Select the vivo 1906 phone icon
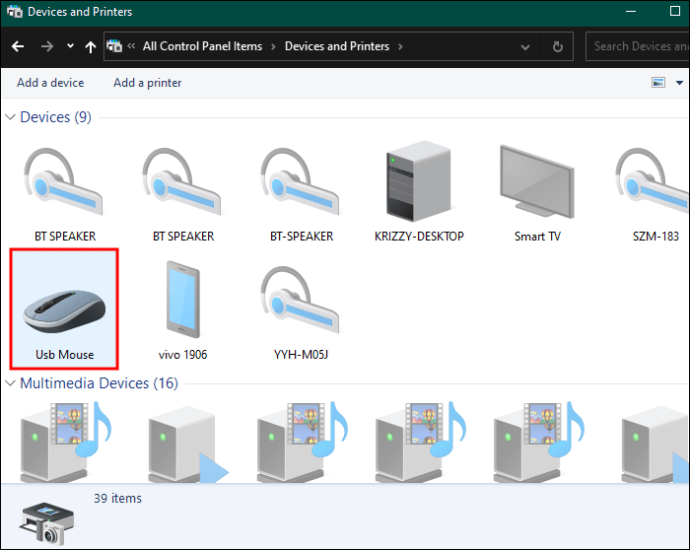The width and height of the screenshot is (690, 550). point(183,300)
